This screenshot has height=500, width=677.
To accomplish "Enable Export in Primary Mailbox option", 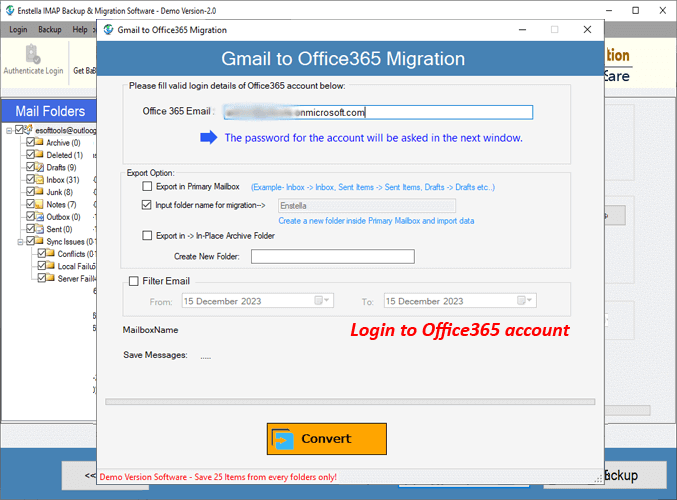I will tap(147, 186).
